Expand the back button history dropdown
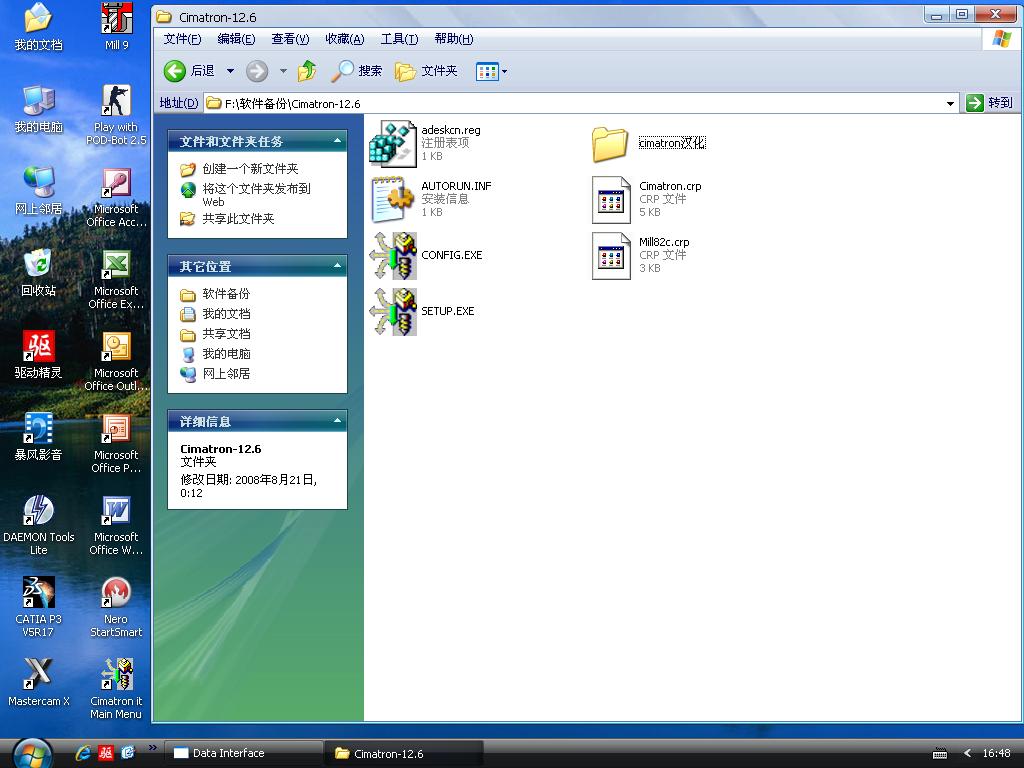Screen dimensions: 1024x768 [x=231, y=71]
